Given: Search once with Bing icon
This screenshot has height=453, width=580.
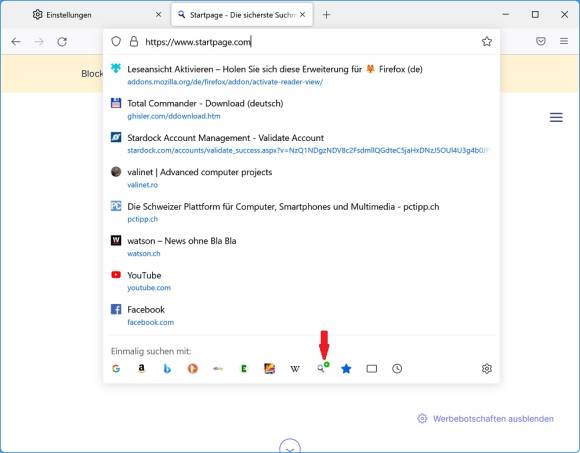Looking at the screenshot, I should pyautogui.click(x=167, y=369).
